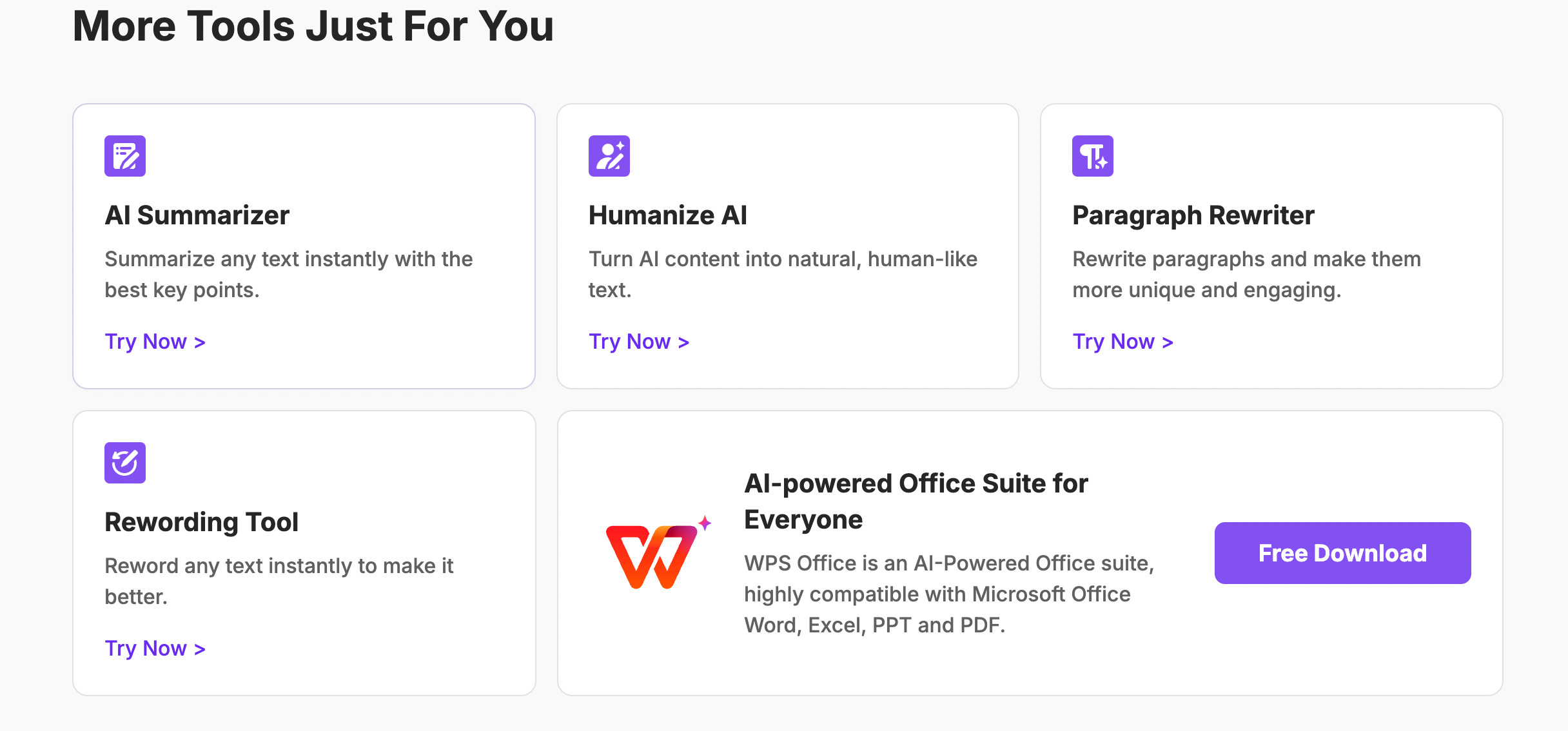The image size is (1568, 731).
Task: Select the Paragraph Rewriter heading
Action: pos(1193,215)
